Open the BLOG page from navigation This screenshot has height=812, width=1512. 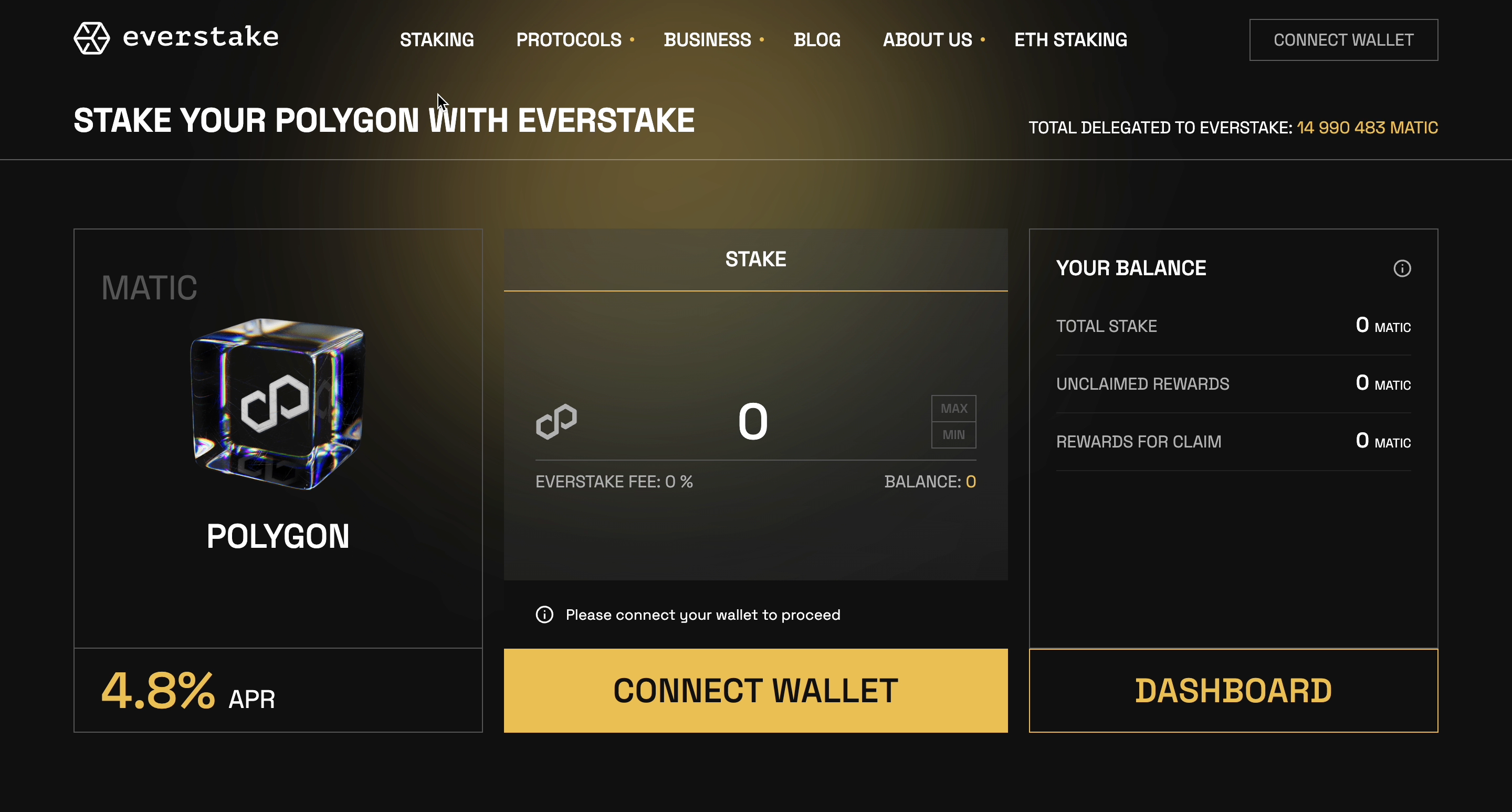coord(817,39)
